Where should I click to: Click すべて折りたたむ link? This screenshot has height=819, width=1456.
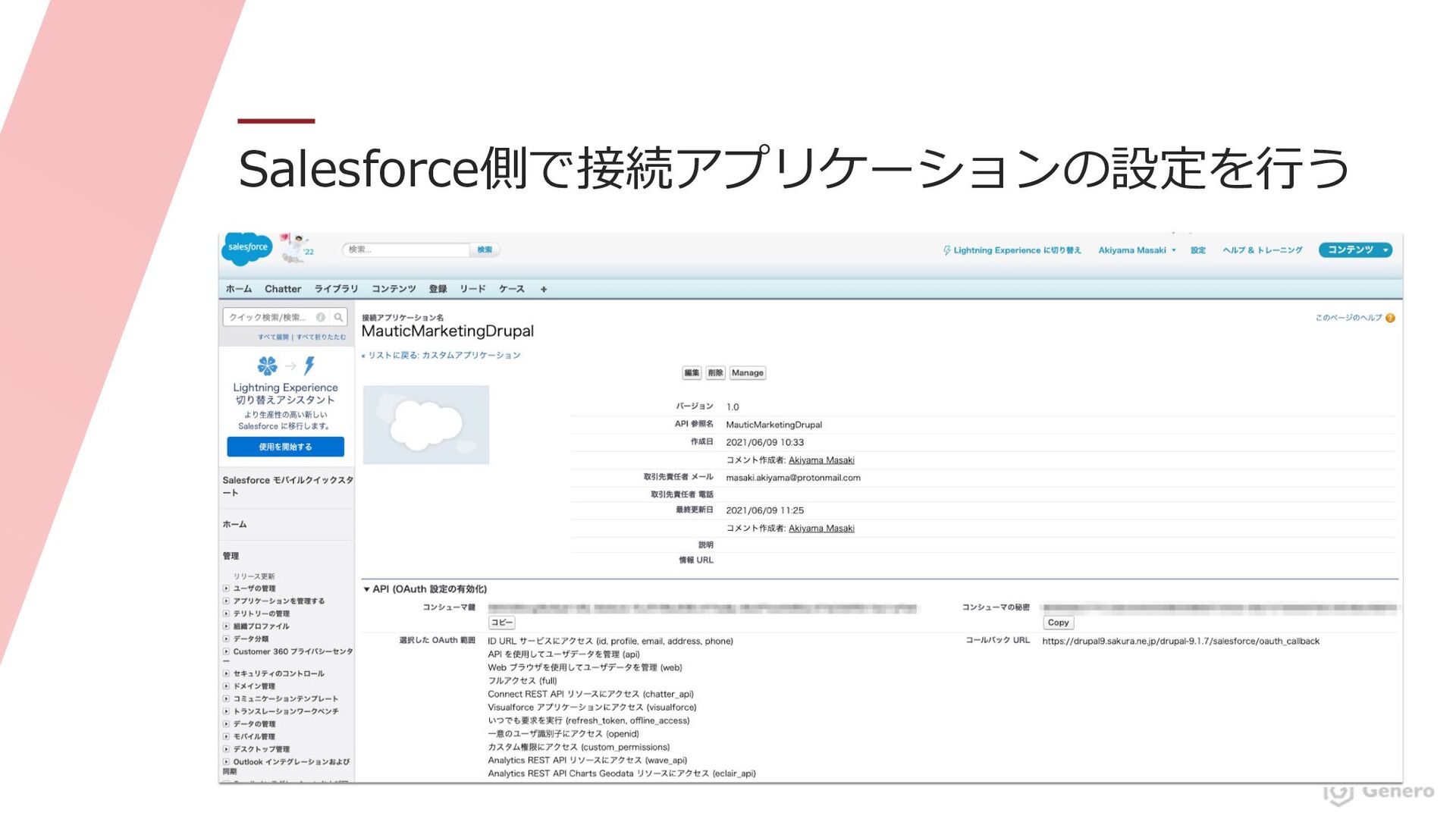321,337
